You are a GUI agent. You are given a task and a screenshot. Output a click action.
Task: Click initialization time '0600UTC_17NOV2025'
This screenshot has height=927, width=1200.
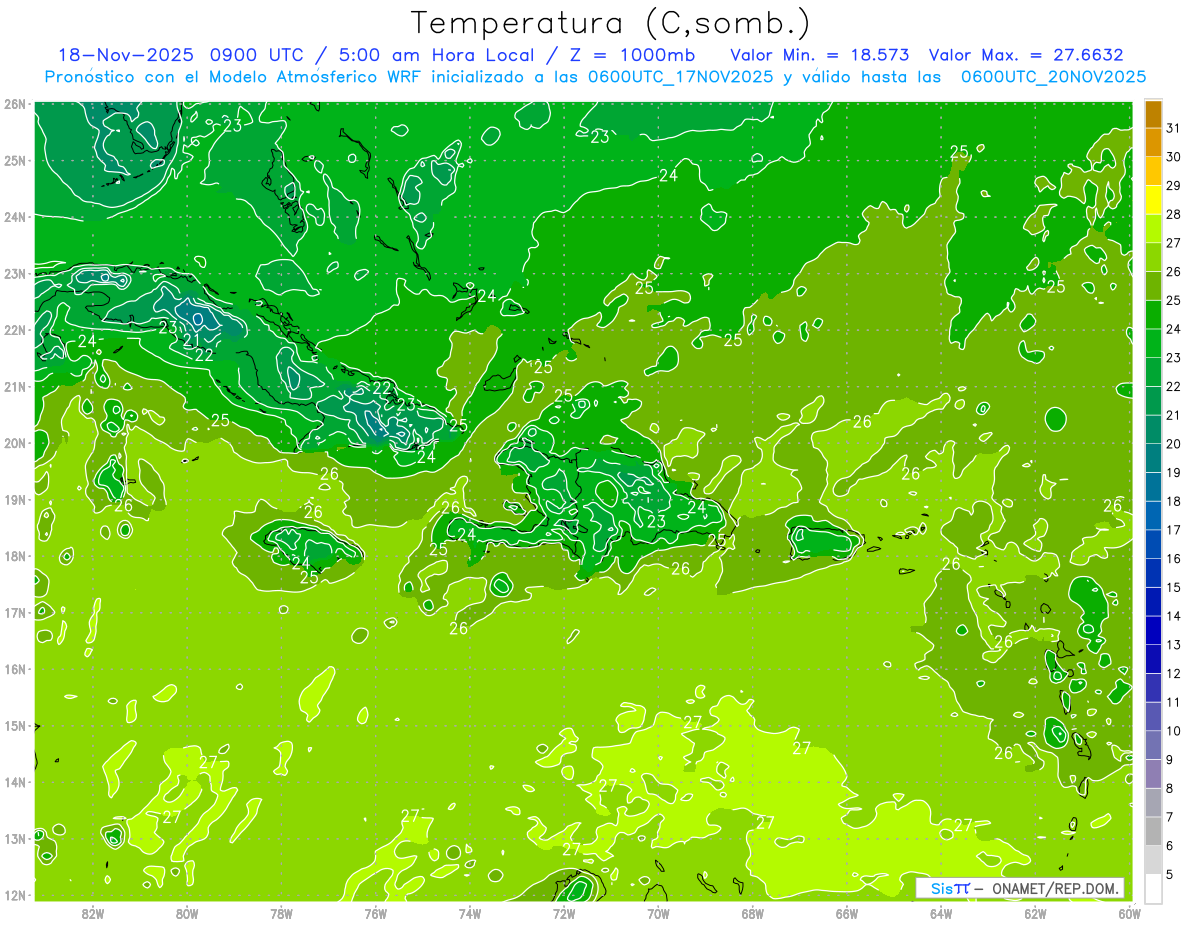pyautogui.click(x=680, y=77)
